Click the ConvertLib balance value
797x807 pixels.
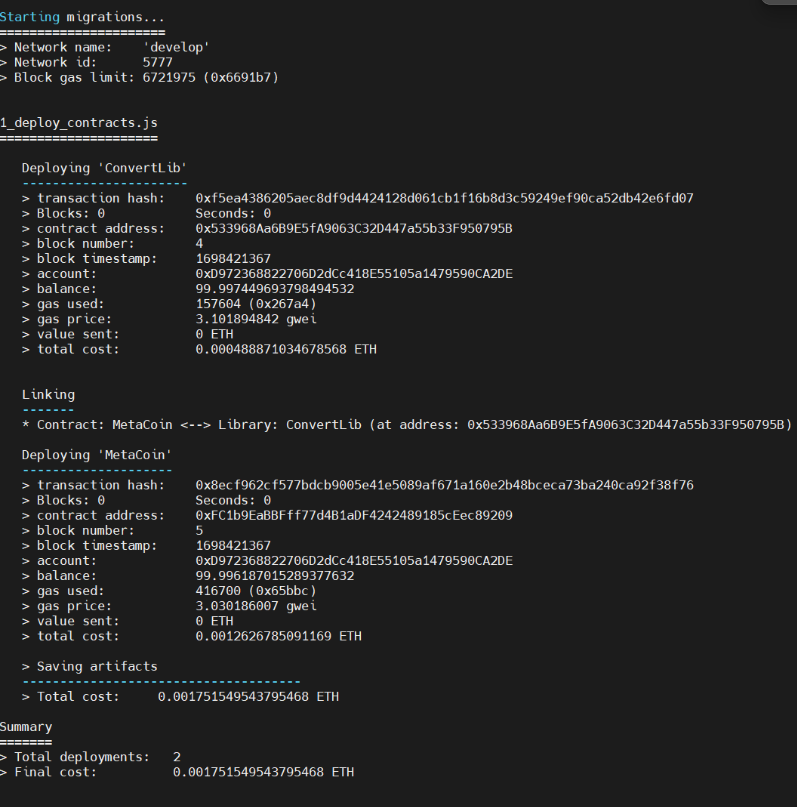point(275,289)
